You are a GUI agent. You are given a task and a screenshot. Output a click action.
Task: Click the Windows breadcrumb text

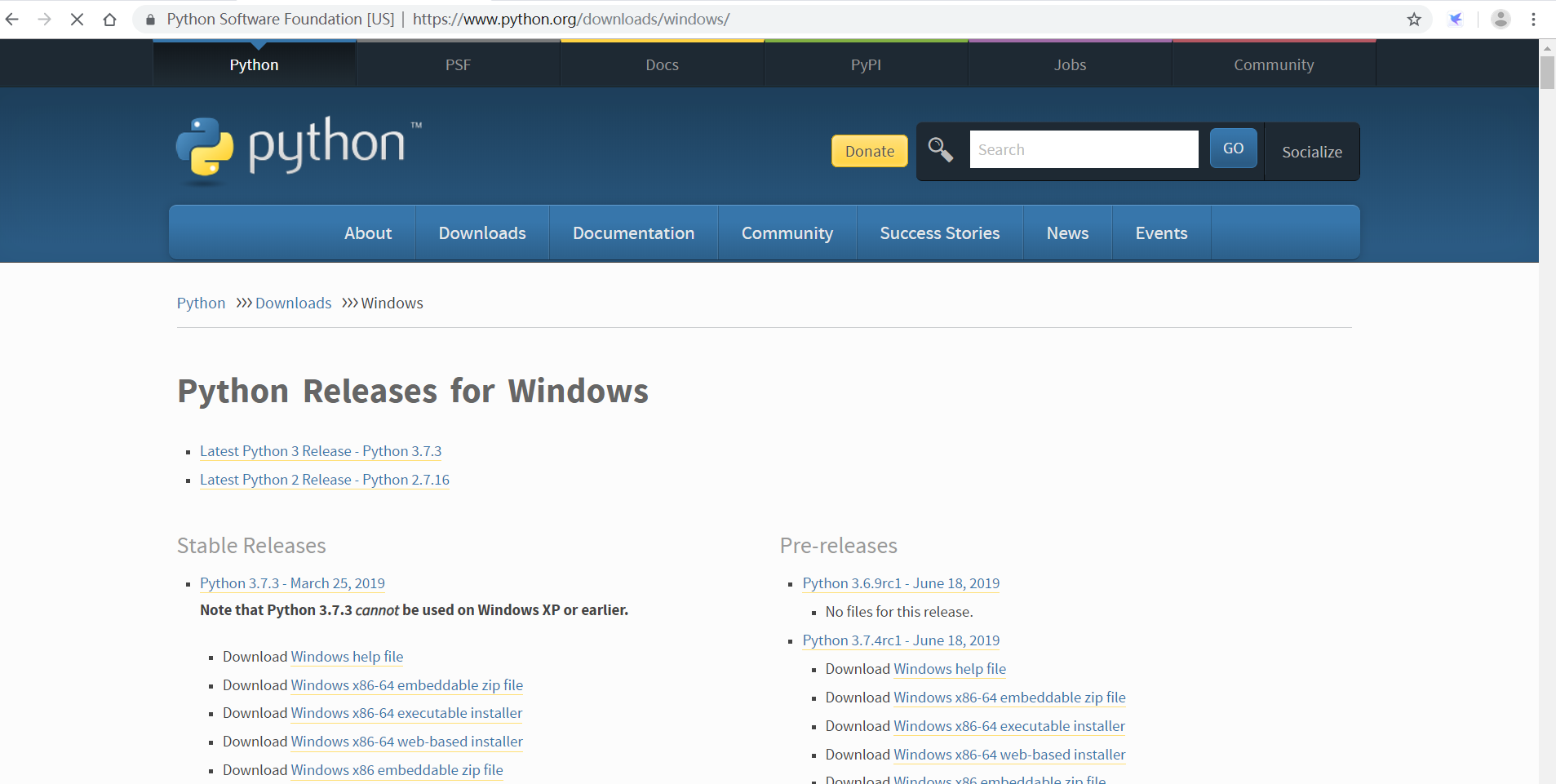point(392,303)
